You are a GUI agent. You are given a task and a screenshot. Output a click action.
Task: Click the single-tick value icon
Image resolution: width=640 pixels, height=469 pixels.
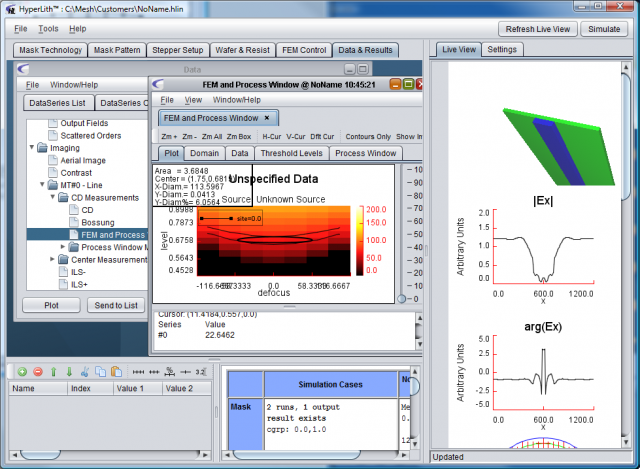pyautogui.click(x=185, y=372)
